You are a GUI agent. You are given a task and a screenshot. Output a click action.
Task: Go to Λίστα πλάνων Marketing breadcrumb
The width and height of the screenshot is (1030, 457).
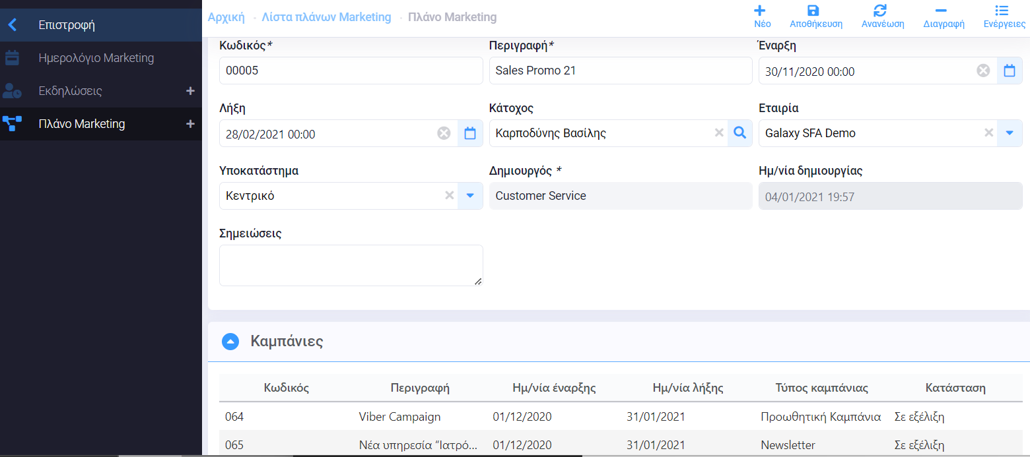[326, 17]
